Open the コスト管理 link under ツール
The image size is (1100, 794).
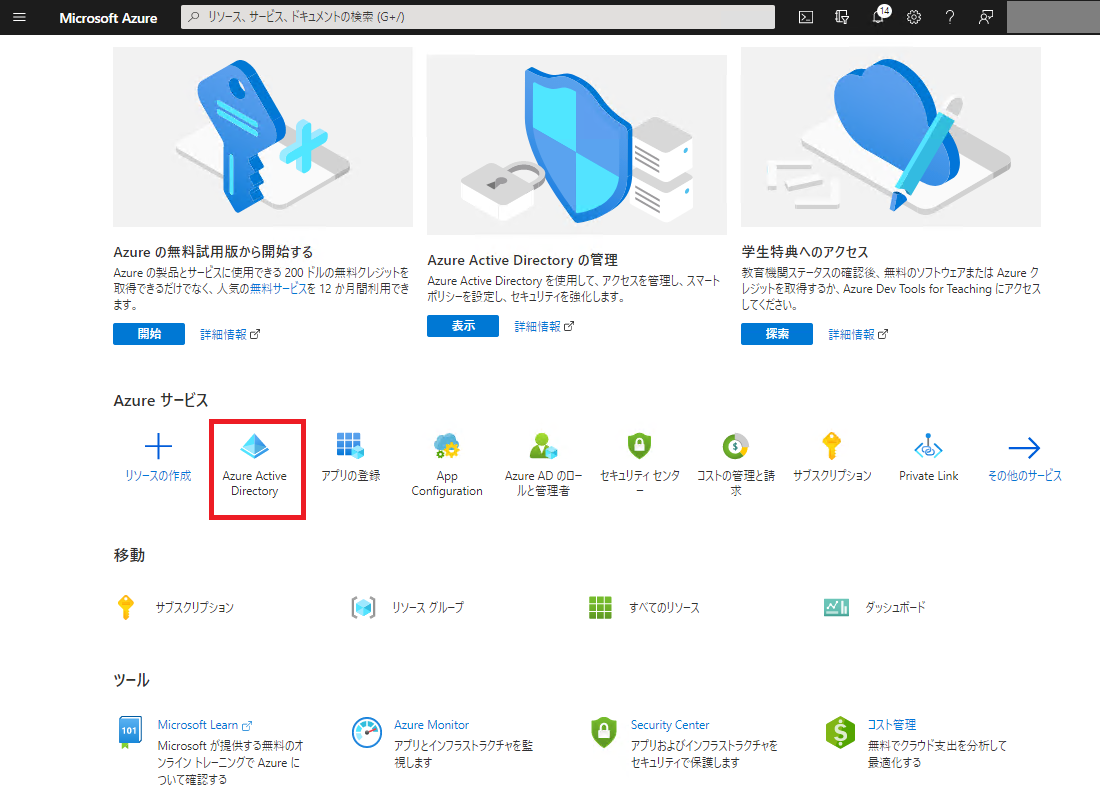coord(892,725)
